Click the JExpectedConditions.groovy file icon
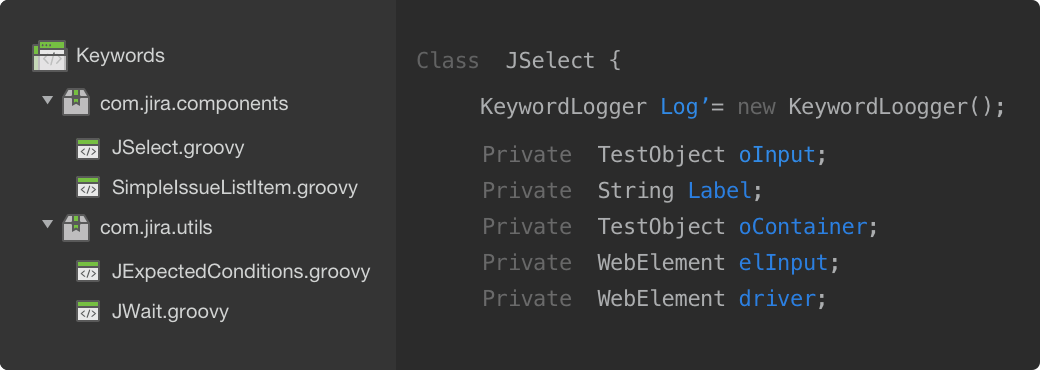Screen dimensions: 1040x370 (x=88, y=271)
